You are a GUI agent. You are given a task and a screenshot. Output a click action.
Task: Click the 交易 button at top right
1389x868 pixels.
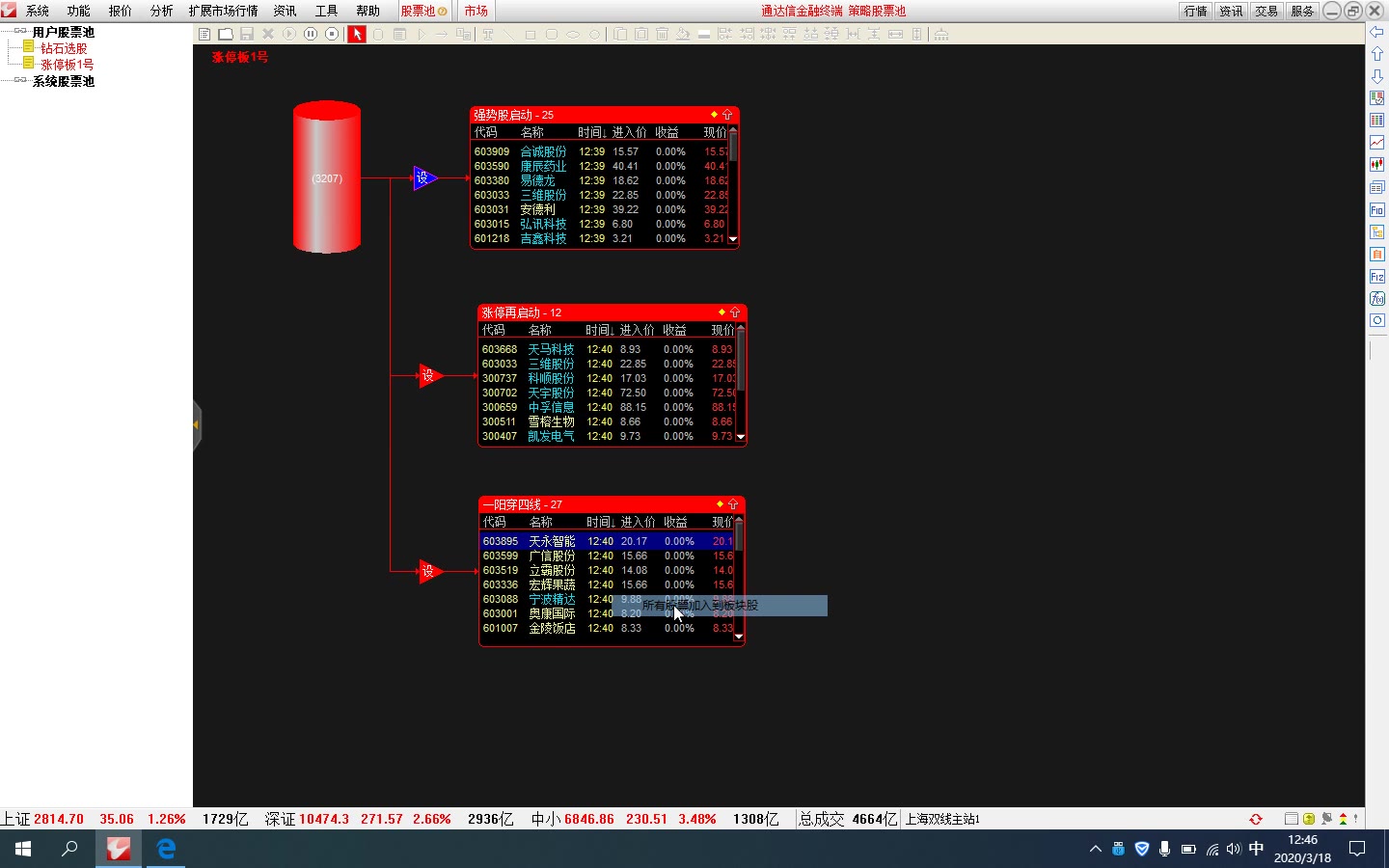pyautogui.click(x=1267, y=11)
